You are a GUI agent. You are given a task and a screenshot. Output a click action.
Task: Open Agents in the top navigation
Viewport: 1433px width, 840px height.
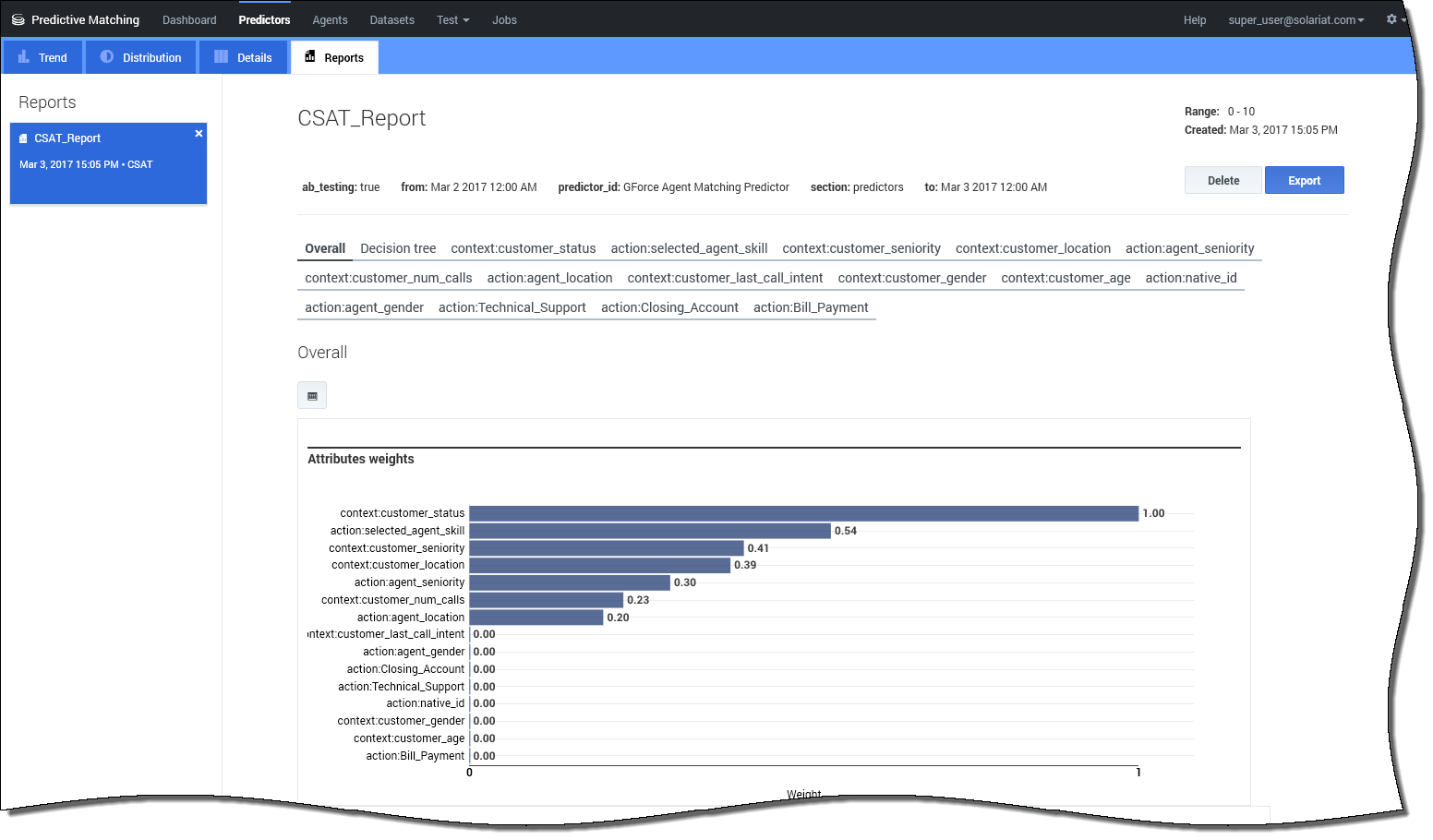330,19
